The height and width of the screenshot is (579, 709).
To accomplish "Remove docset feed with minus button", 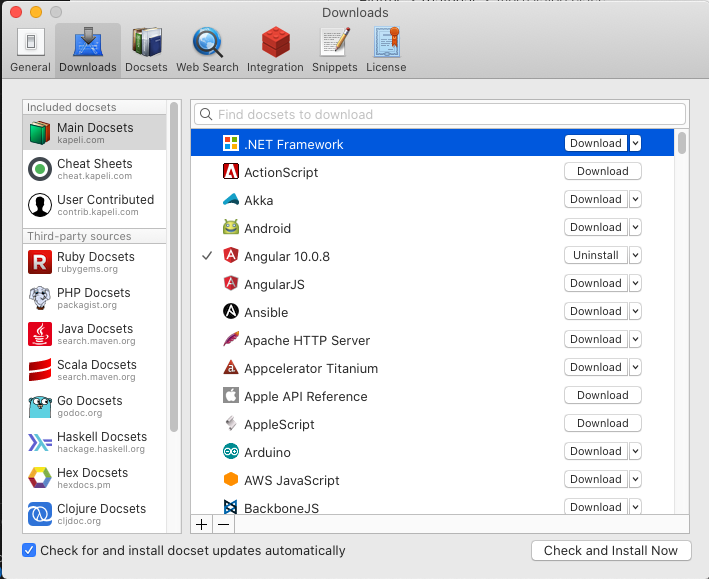I will click(x=223, y=524).
